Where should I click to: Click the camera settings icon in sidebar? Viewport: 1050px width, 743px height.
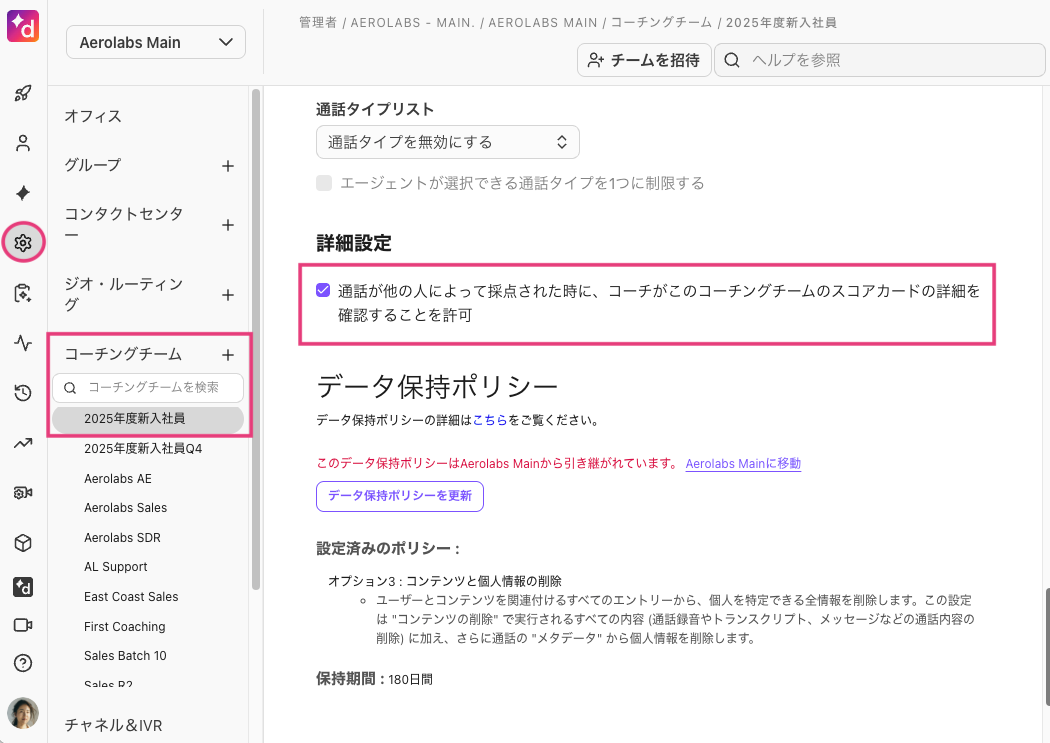[23, 493]
